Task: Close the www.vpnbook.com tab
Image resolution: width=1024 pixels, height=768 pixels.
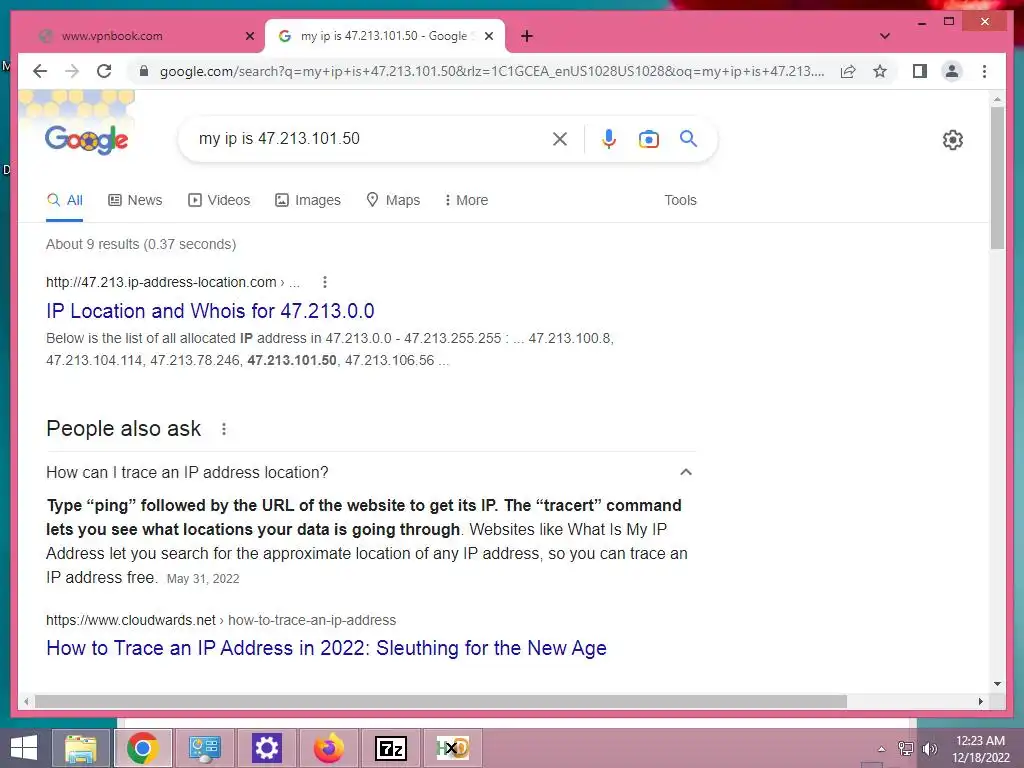Action: coord(249,36)
